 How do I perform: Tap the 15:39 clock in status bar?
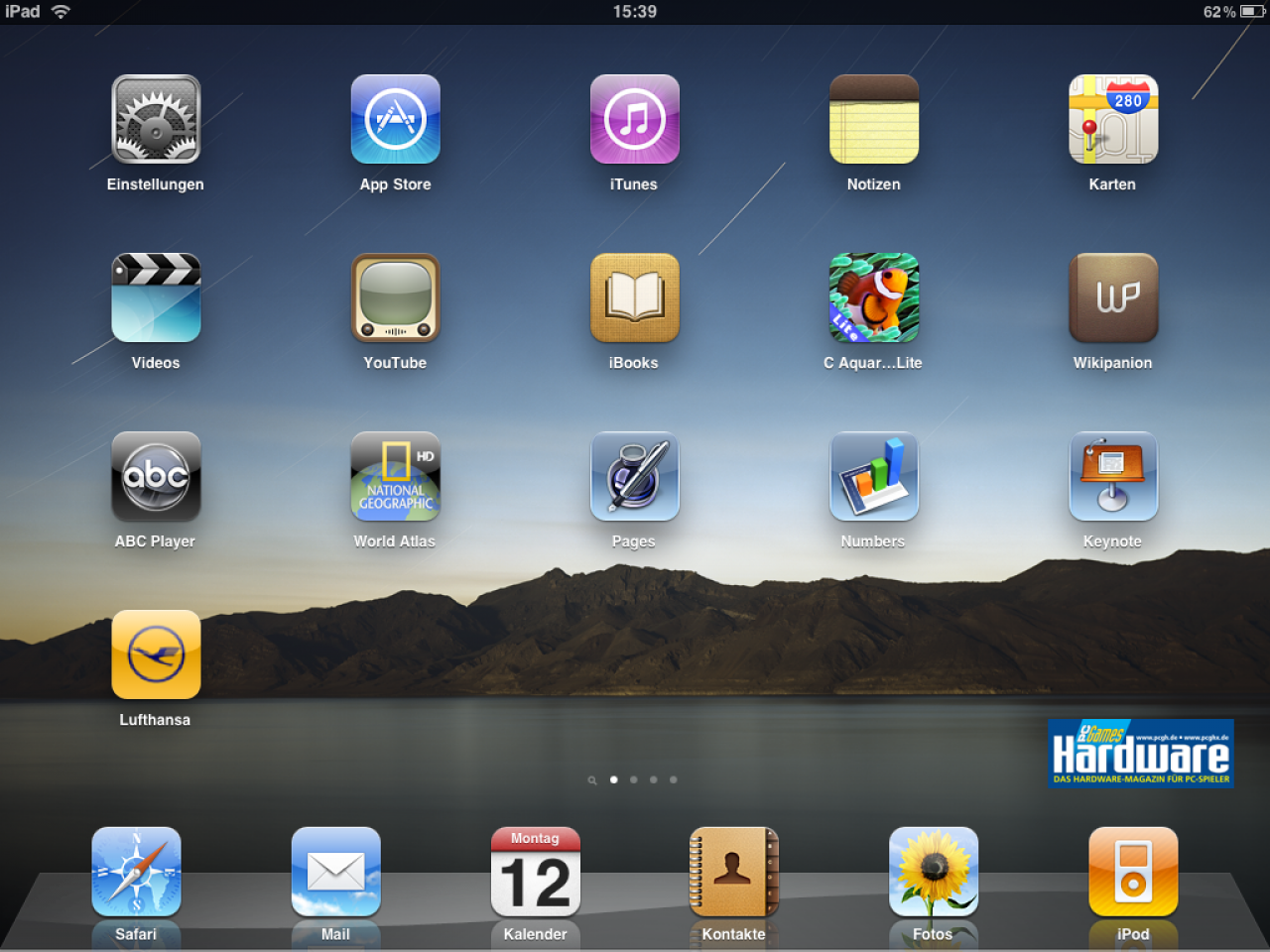pos(635,12)
